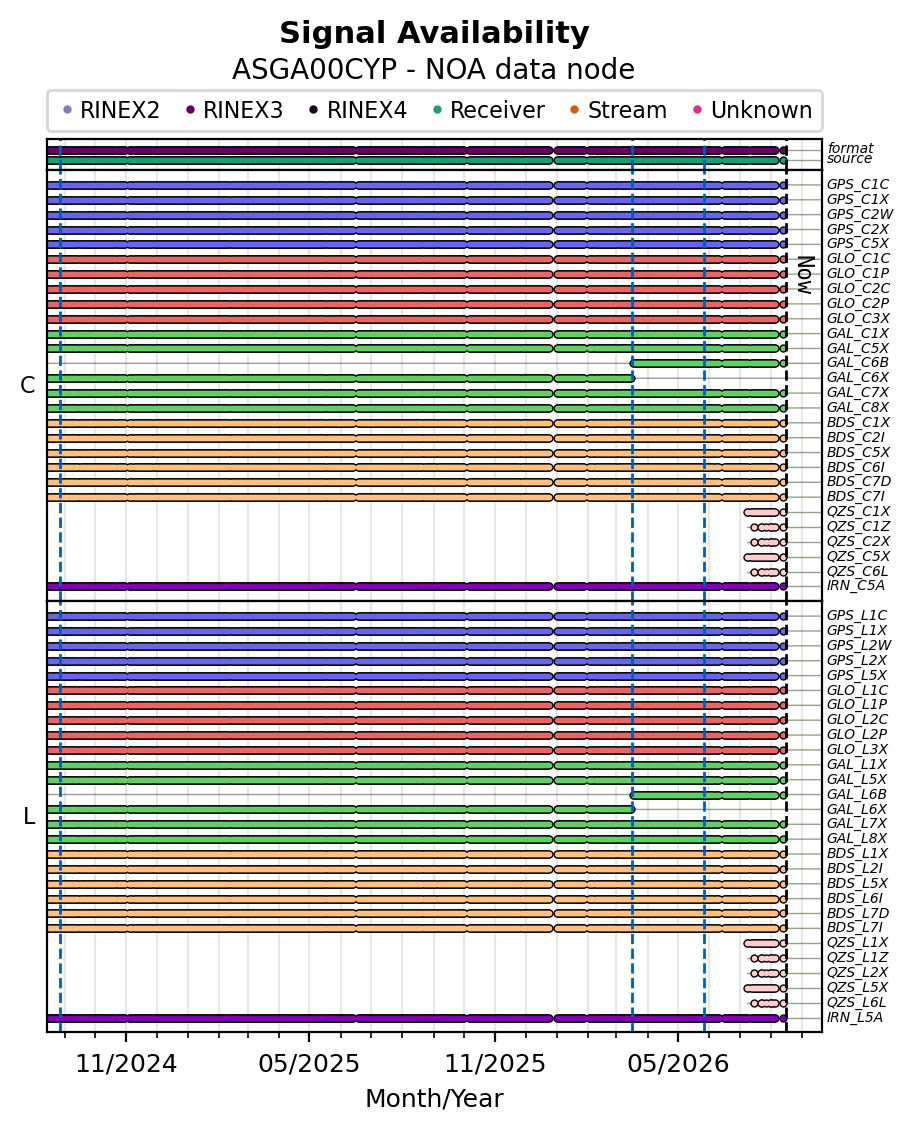The width and height of the screenshot is (914, 1131).
Task: Click the 'Now' marker label
Action: click(806, 275)
